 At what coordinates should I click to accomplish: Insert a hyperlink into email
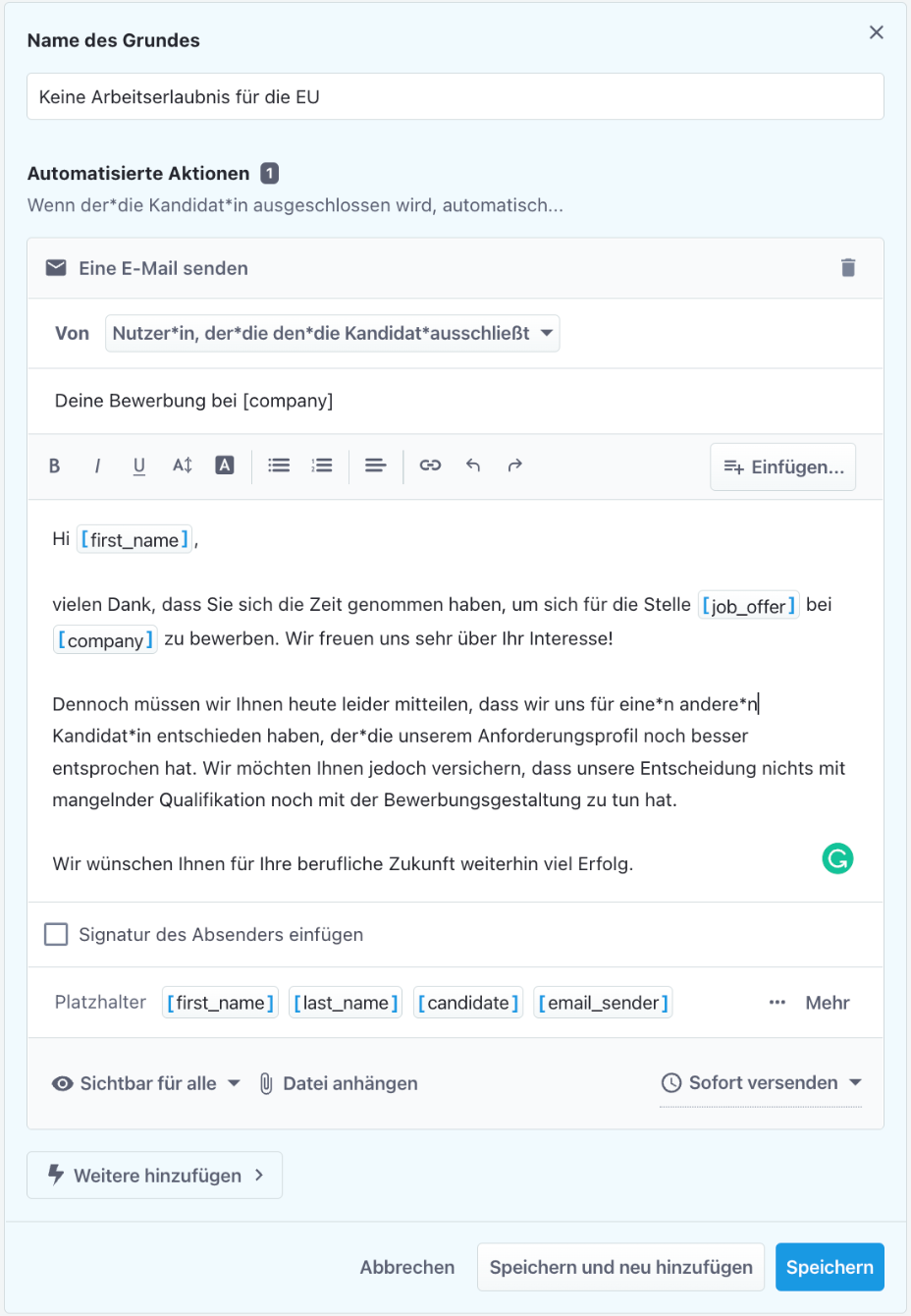430,466
